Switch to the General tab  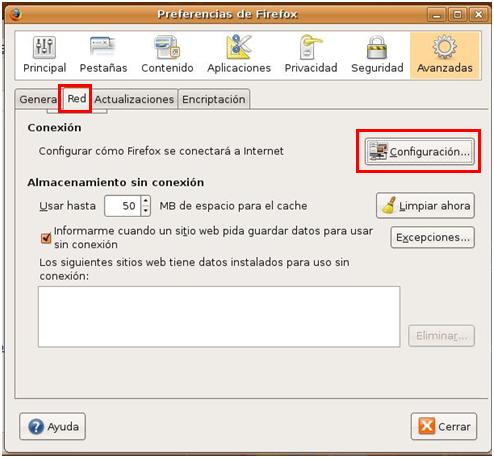pos(37,99)
